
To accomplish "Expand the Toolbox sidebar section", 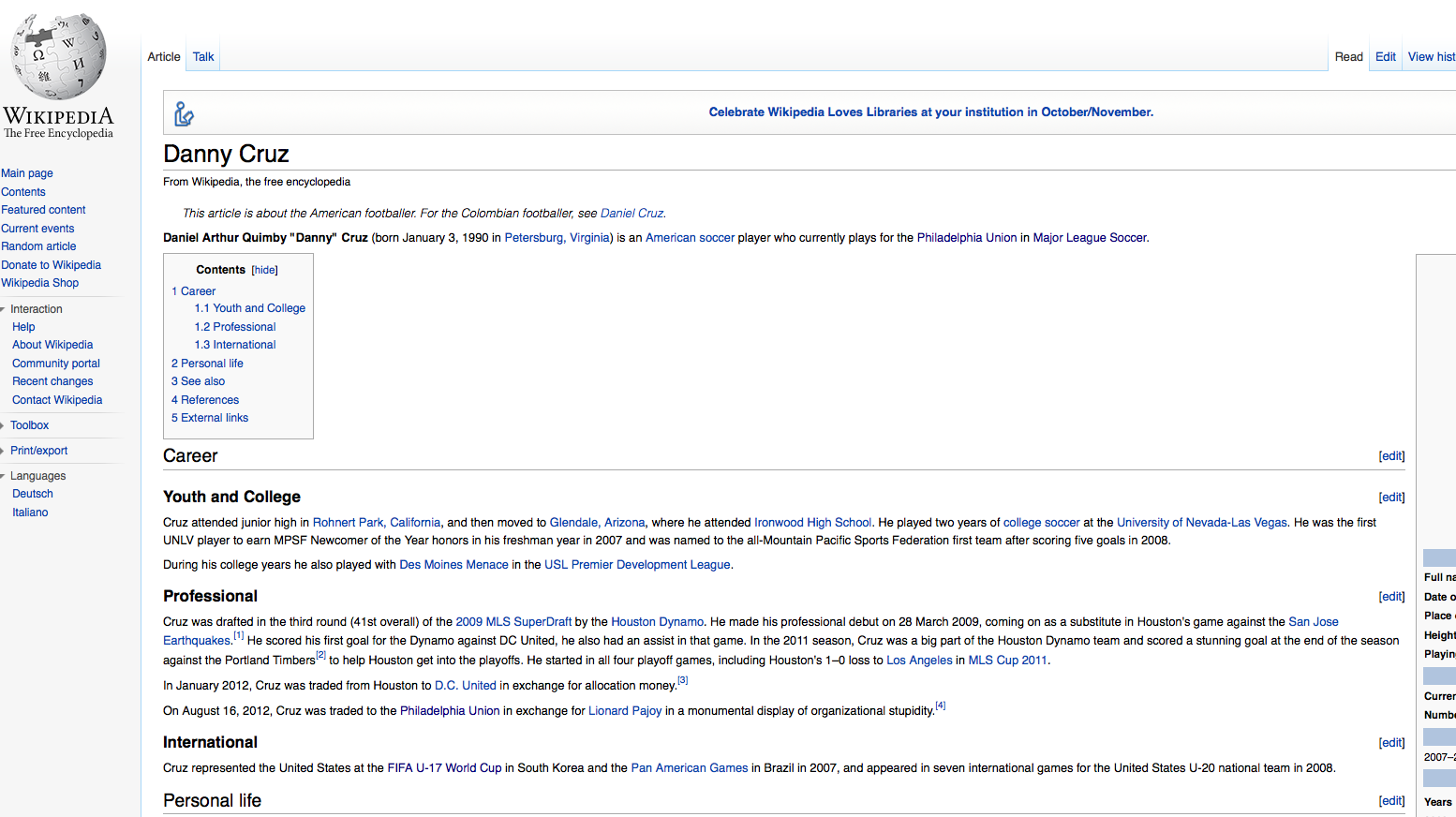I will pos(29,425).
